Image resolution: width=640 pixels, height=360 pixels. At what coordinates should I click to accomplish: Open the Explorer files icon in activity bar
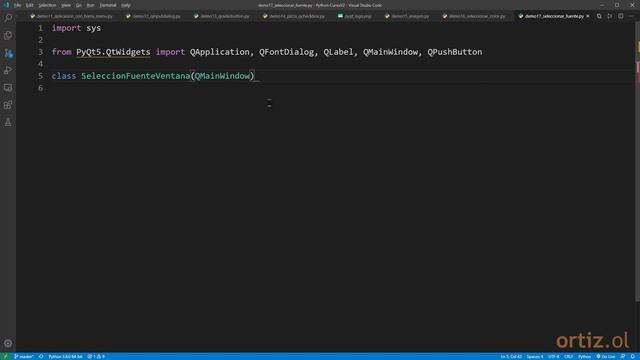(8, 36)
